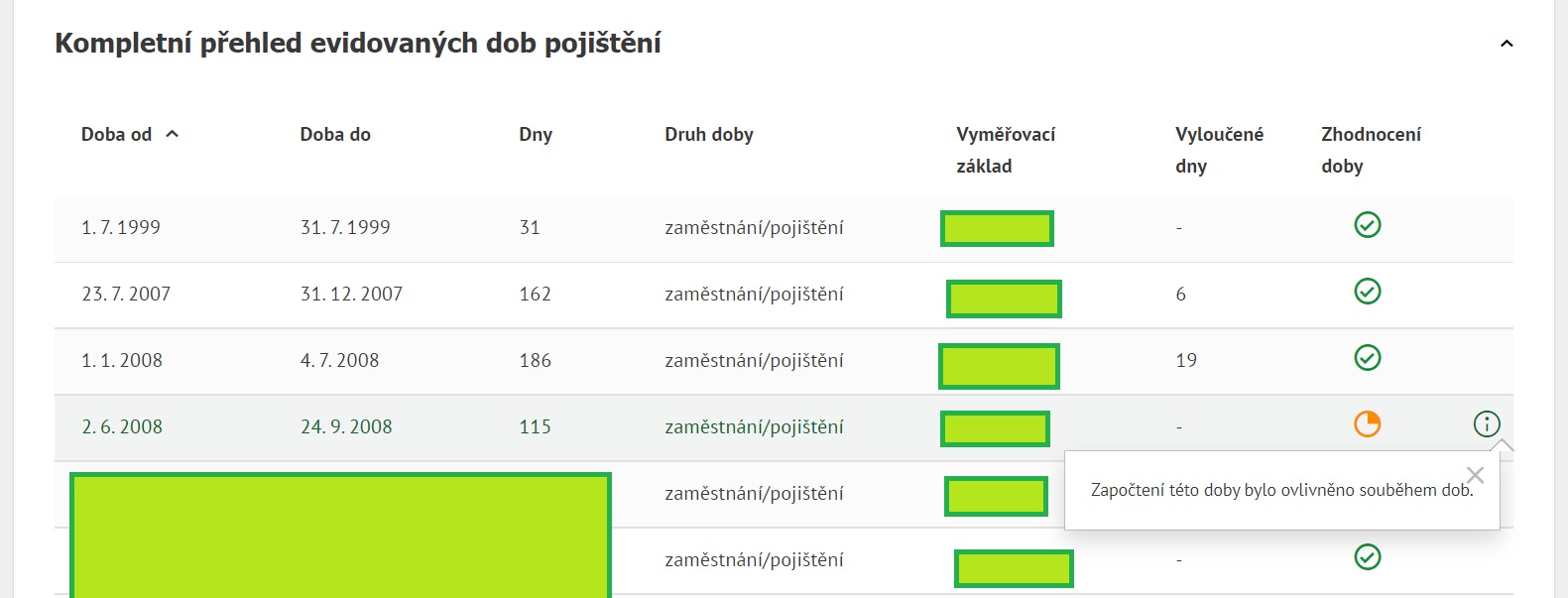Click the 186 days cell
Screen dimensions: 1568x598
pyautogui.click(x=535, y=361)
